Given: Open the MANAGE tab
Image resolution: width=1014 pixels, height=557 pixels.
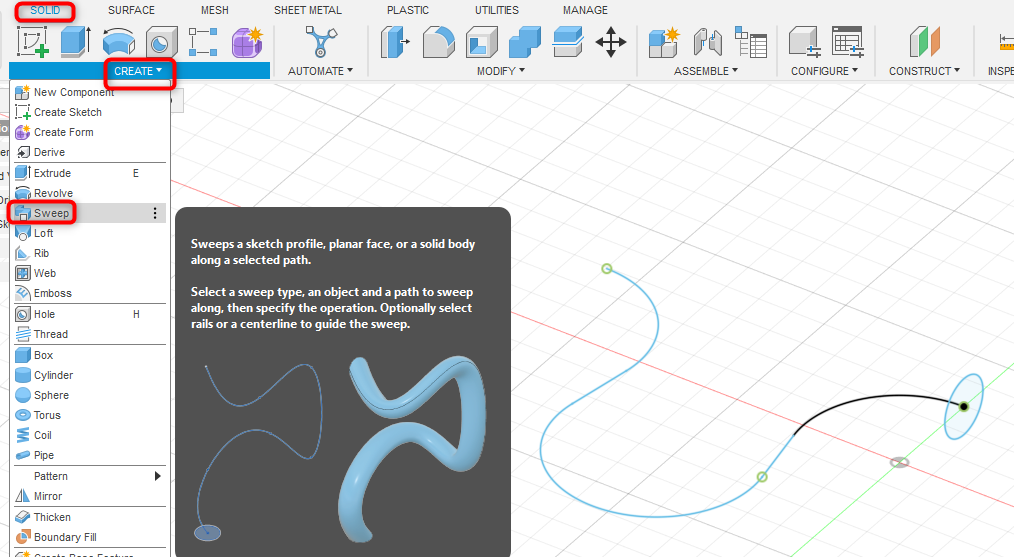Looking at the screenshot, I should (585, 10).
